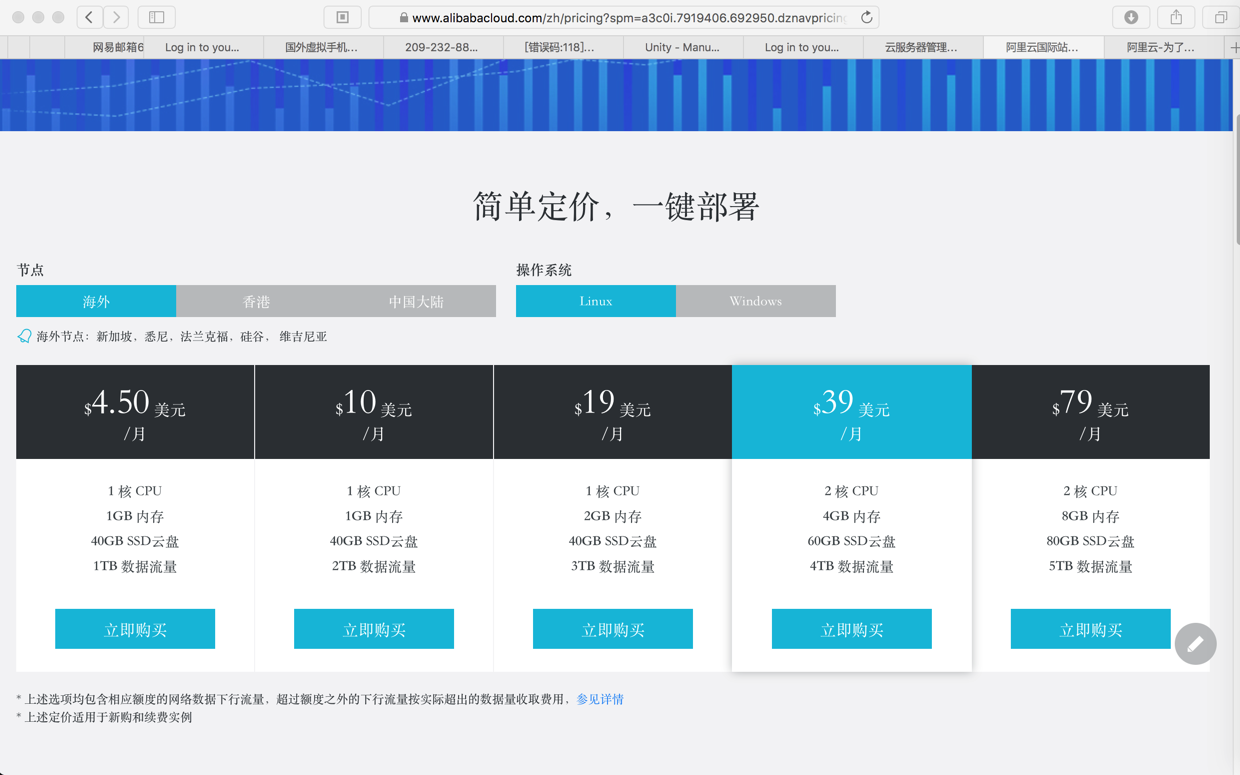
Task: Click the $10 美元/月 price header
Action: coord(374,412)
